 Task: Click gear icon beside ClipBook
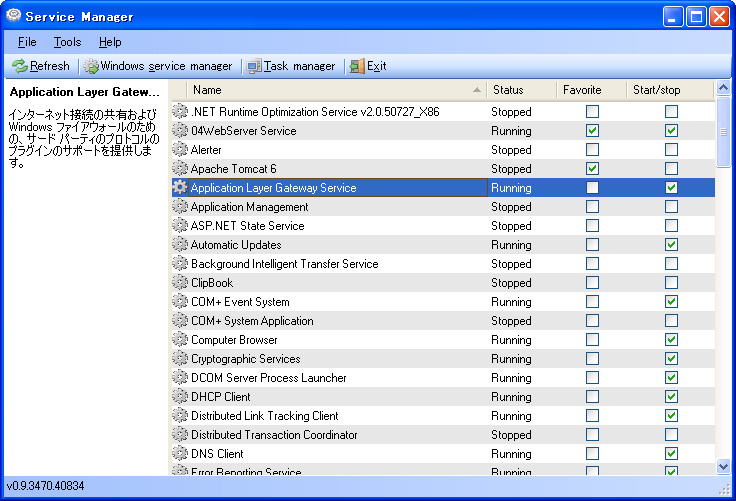coord(180,282)
